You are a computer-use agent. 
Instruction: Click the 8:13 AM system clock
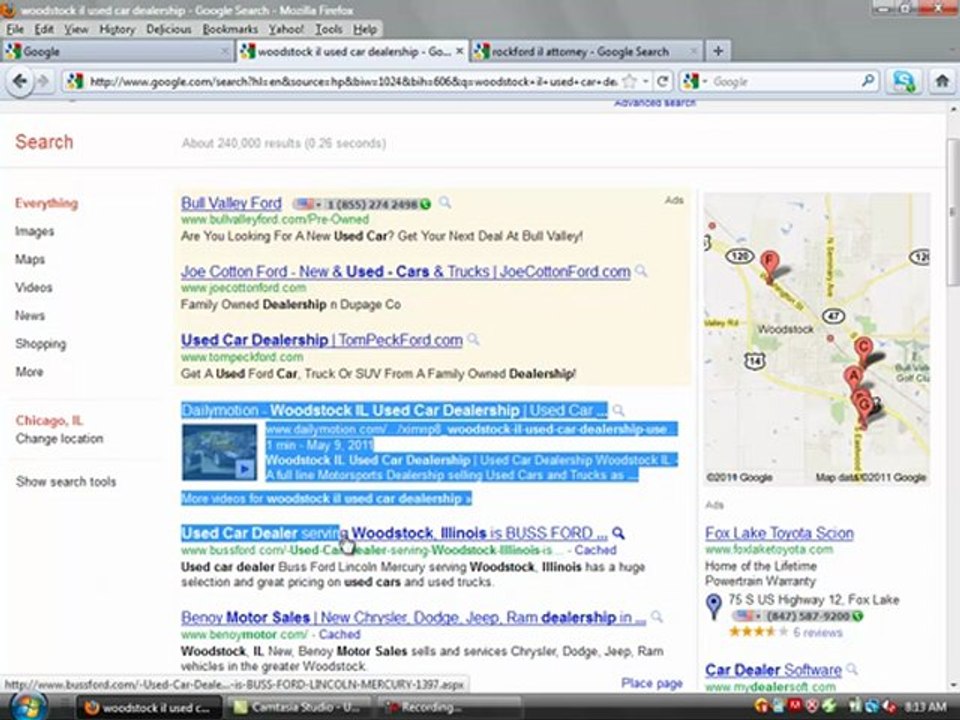pyautogui.click(x=924, y=707)
